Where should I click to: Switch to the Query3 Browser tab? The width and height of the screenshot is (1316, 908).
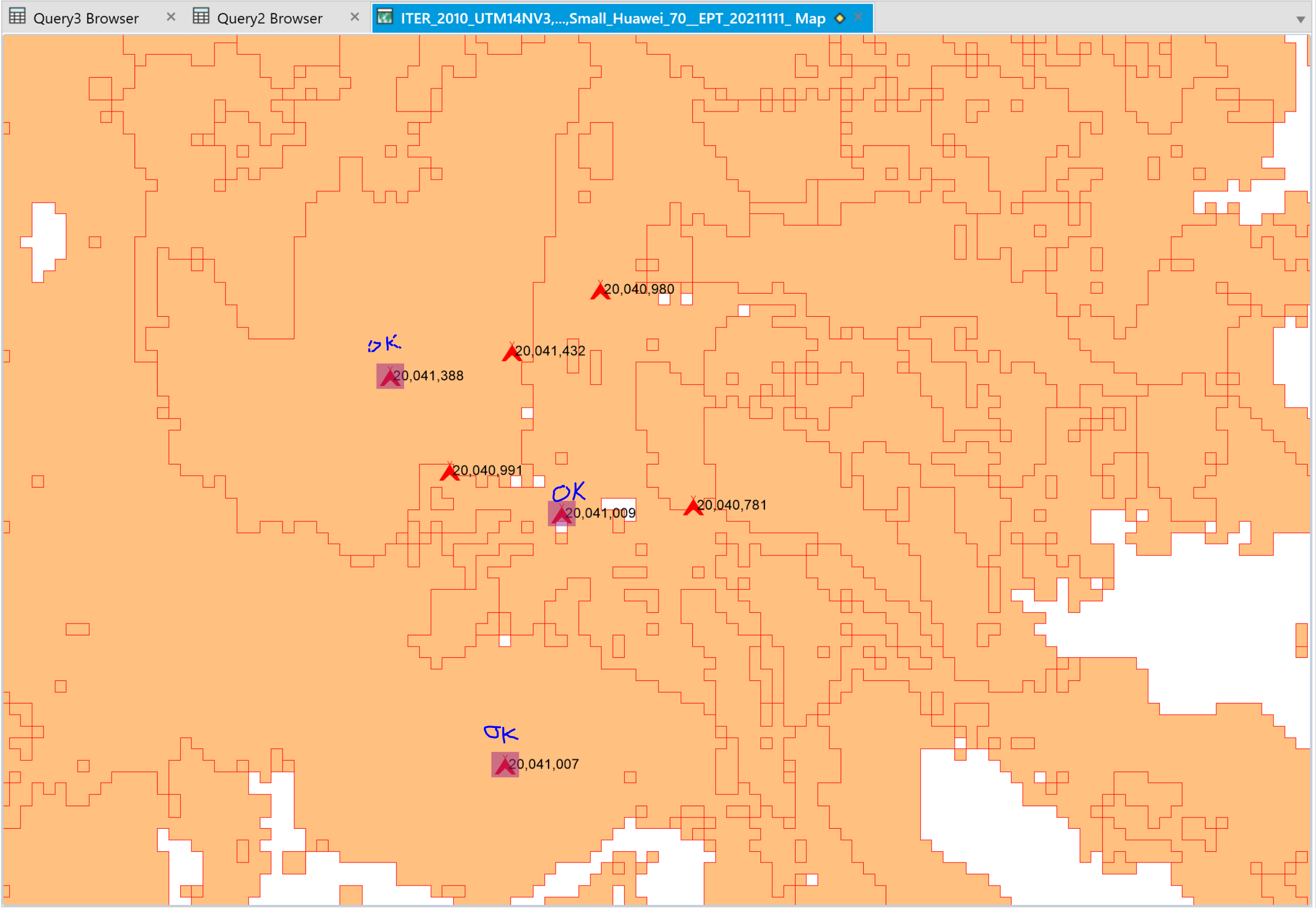pos(85,17)
